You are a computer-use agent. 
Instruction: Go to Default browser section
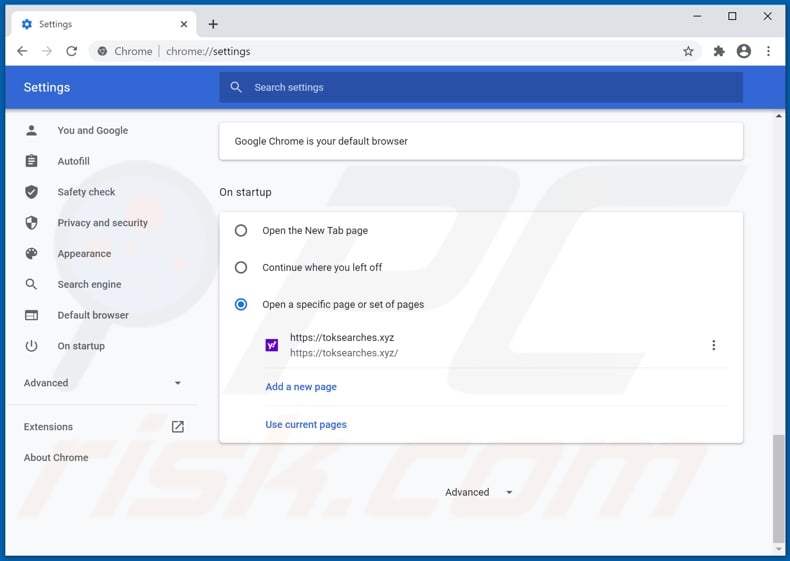pyautogui.click(x=93, y=315)
